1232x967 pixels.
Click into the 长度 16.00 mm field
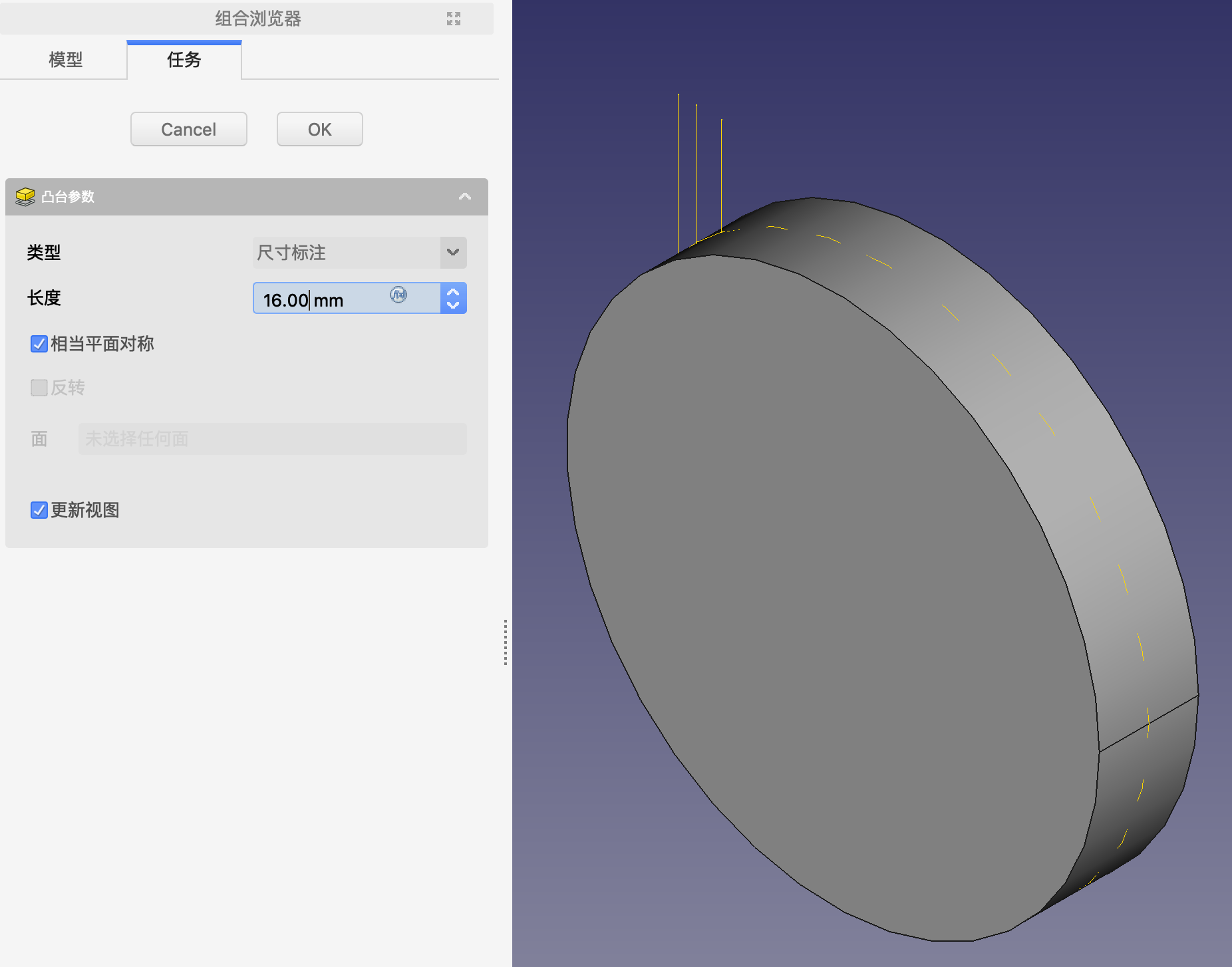click(319, 299)
